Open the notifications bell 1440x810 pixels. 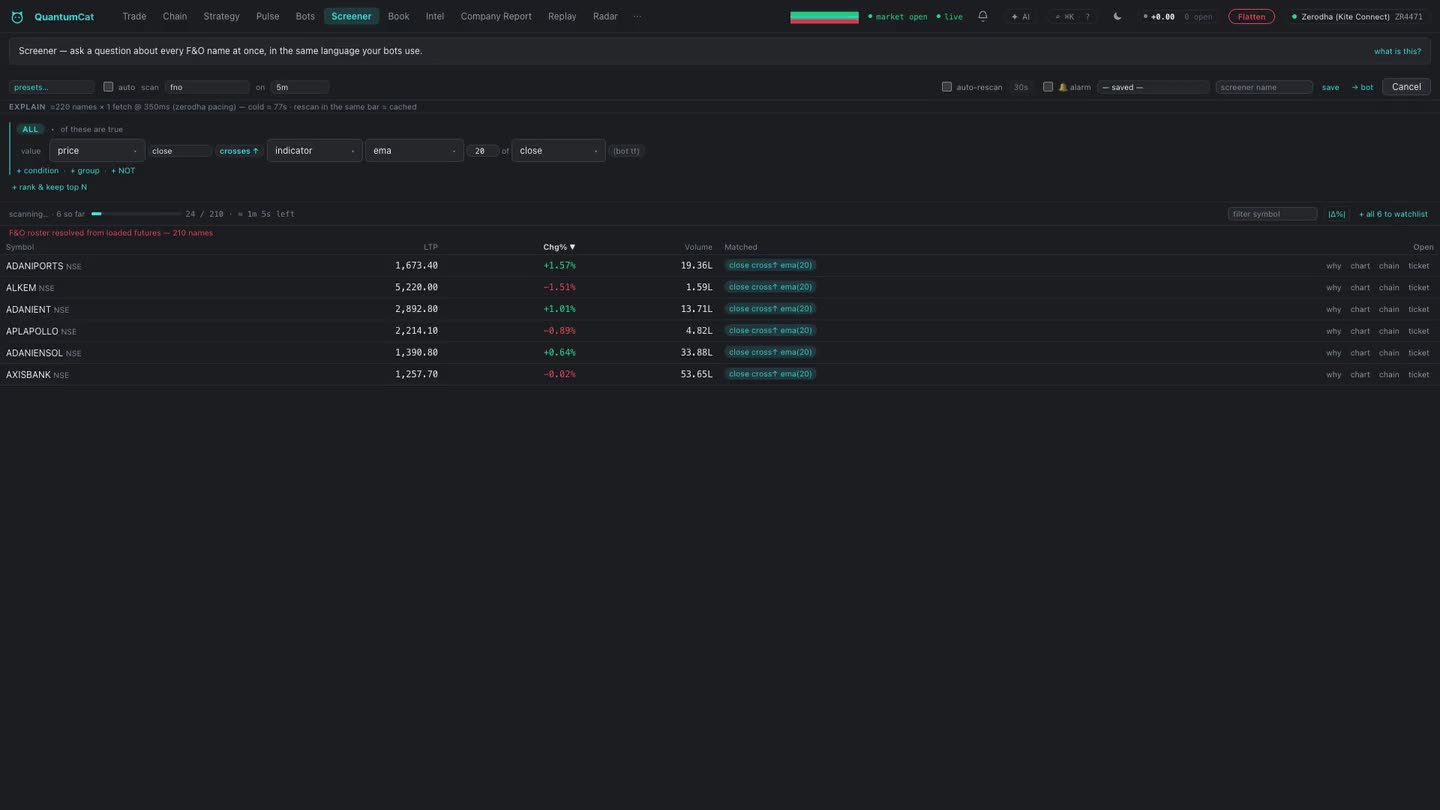click(983, 16)
